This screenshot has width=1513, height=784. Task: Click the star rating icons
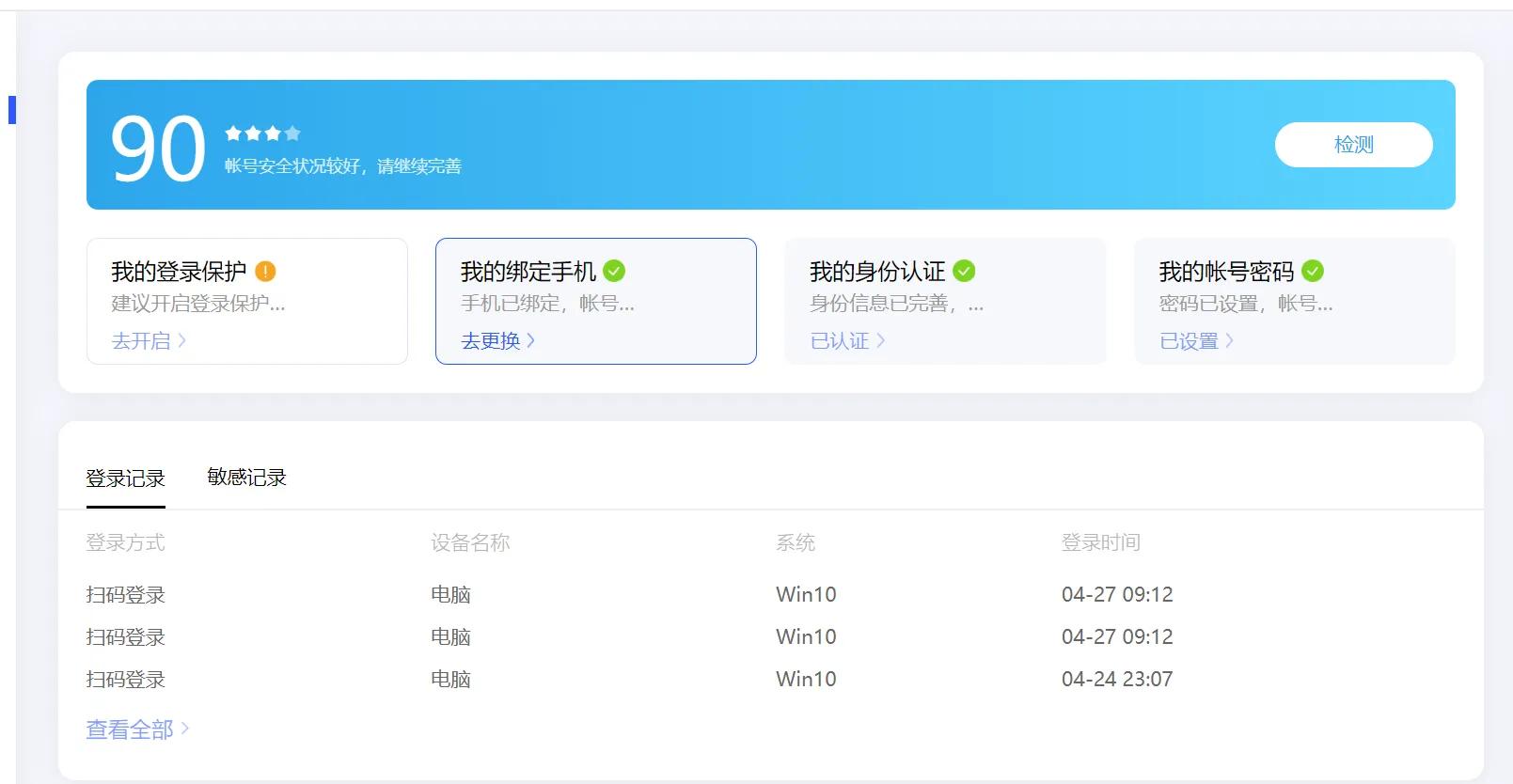tap(262, 133)
